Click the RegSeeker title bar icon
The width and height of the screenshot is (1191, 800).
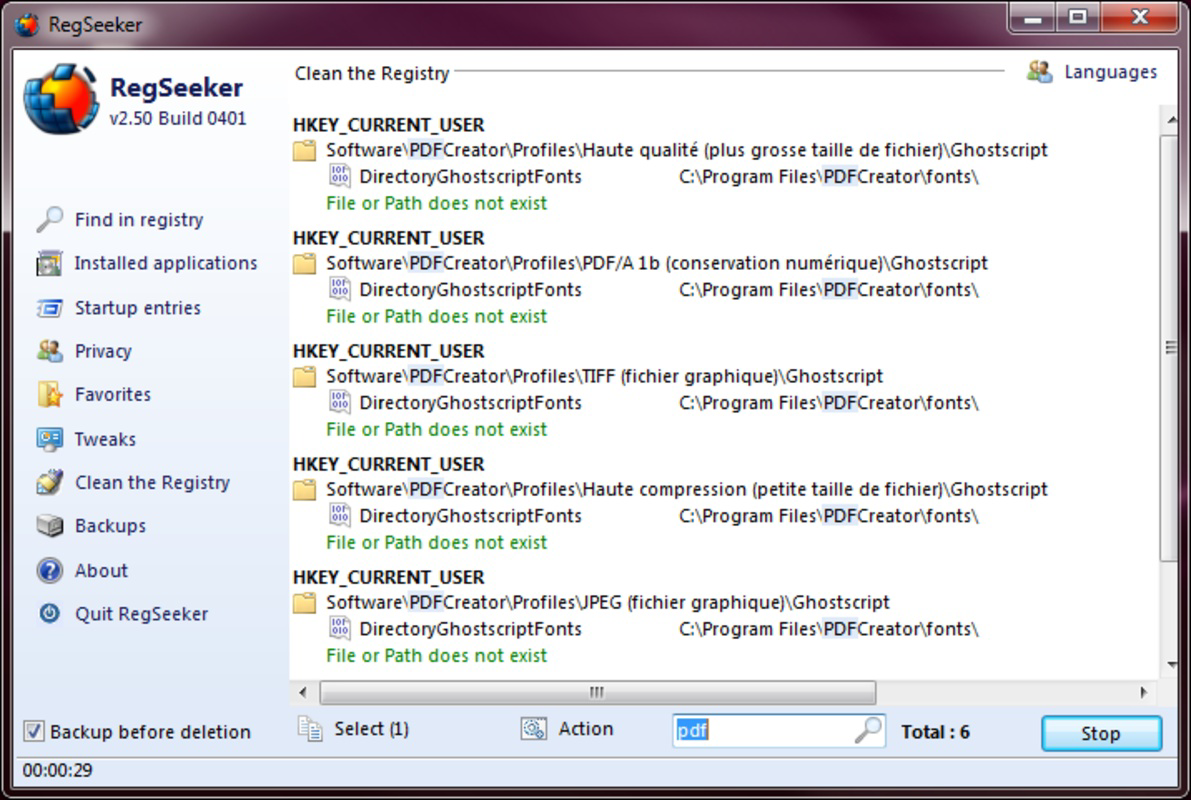point(27,24)
